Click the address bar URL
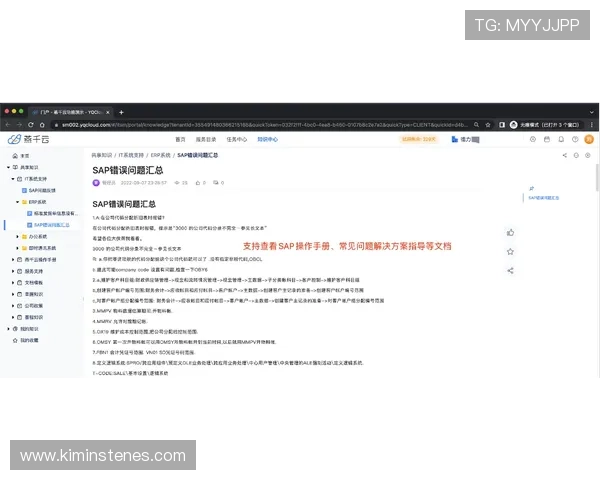The height and width of the screenshot is (480, 600). (x=264, y=125)
